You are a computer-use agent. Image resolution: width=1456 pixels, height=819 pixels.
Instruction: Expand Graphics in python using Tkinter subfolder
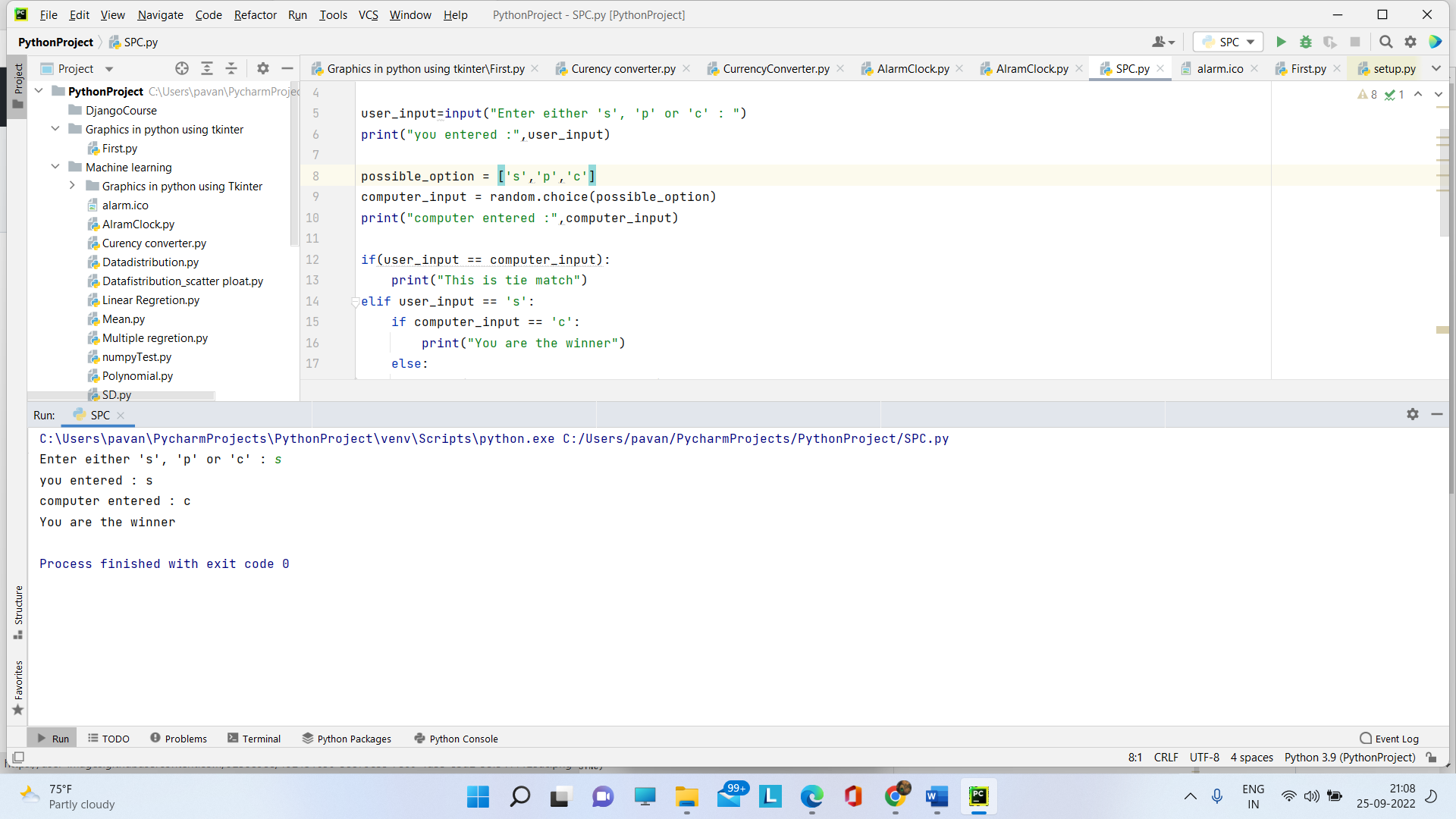tap(72, 186)
